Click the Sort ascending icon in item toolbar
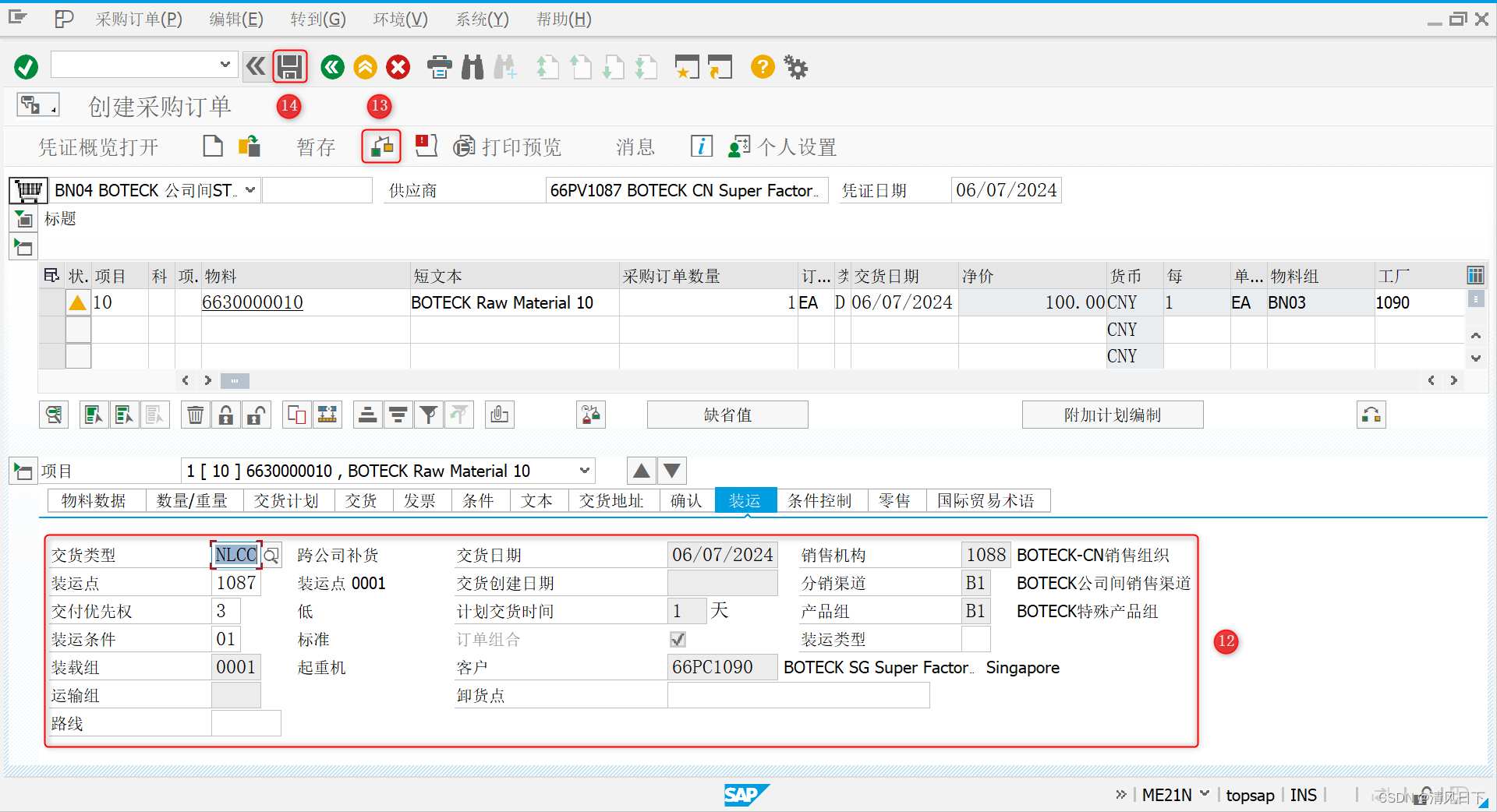Screen dimensions: 1497x812 [x=367, y=415]
